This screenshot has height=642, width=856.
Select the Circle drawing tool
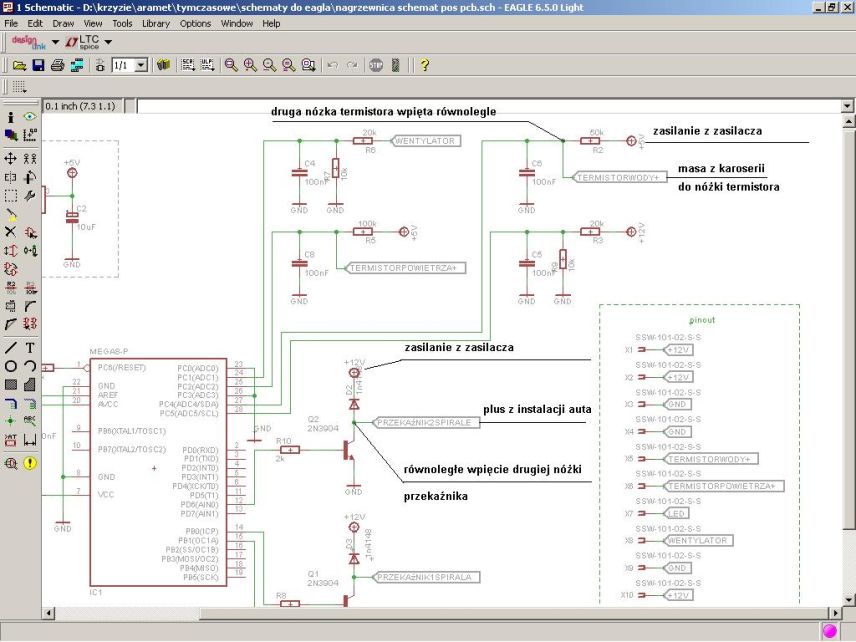[x=11, y=366]
